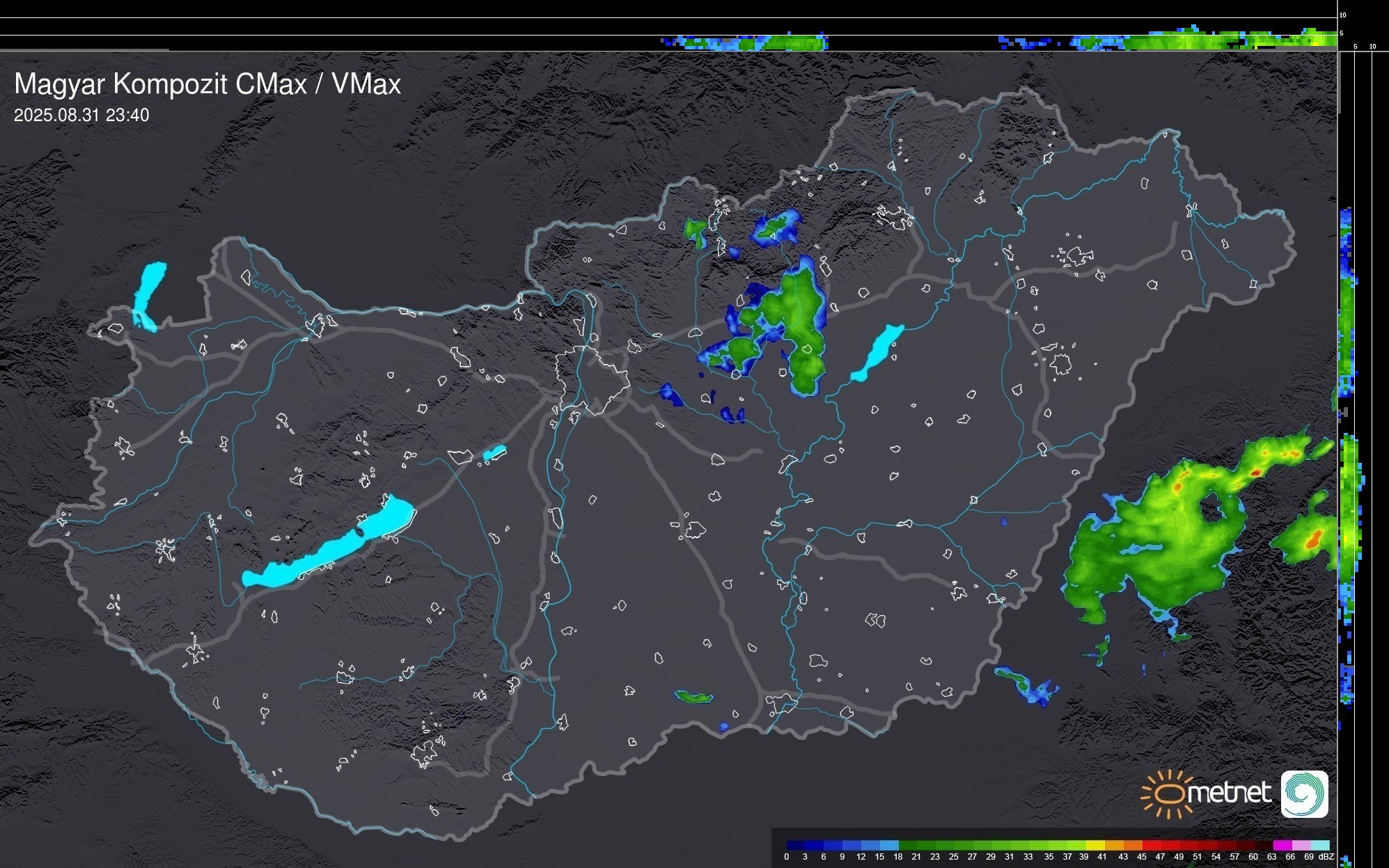Viewport: 1389px width, 868px height.
Task: Pick the yellow 39 dBZ legend swatch
Action: (x=1094, y=845)
